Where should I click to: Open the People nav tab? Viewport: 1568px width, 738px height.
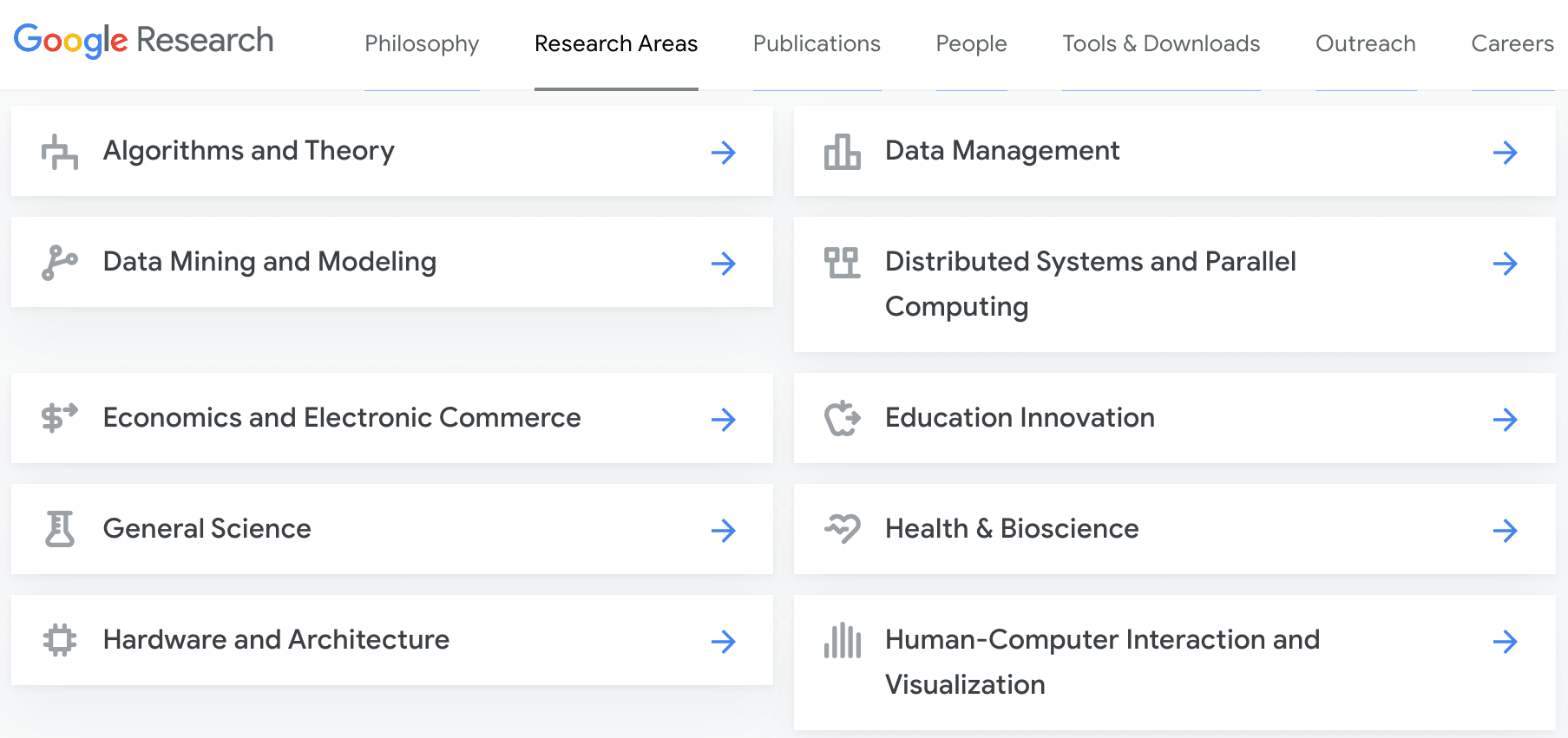[971, 43]
